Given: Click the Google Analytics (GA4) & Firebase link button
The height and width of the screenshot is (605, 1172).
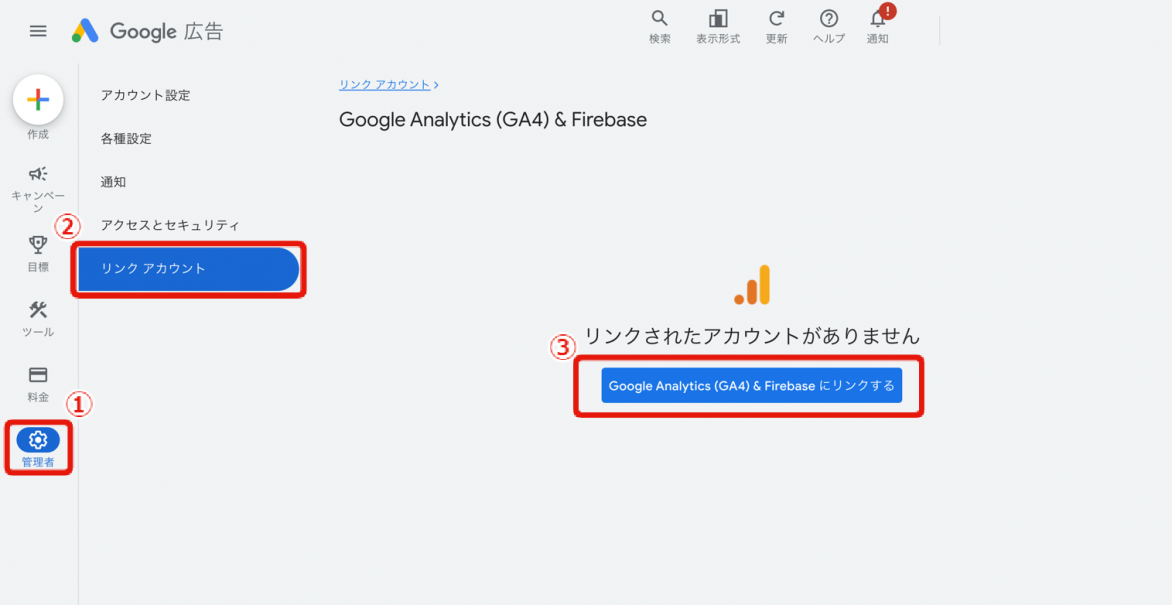Looking at the screenshot, I should 749,385.
